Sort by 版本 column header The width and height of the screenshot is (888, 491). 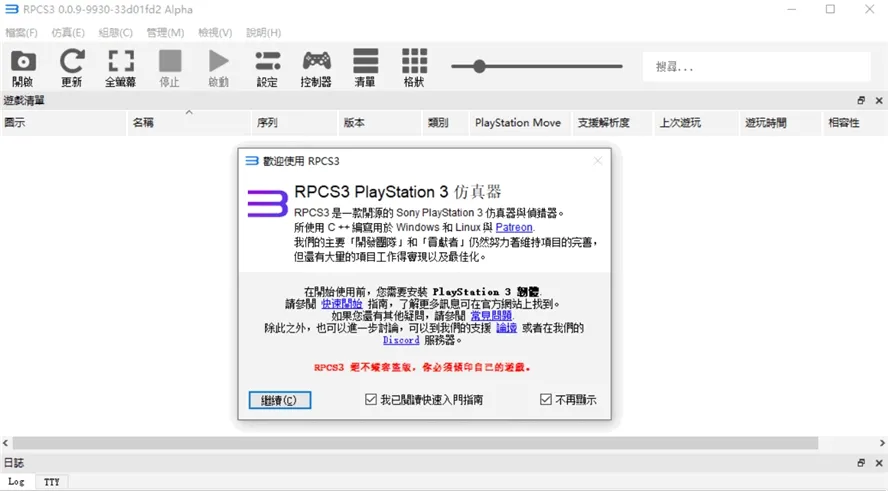point(381,123)
